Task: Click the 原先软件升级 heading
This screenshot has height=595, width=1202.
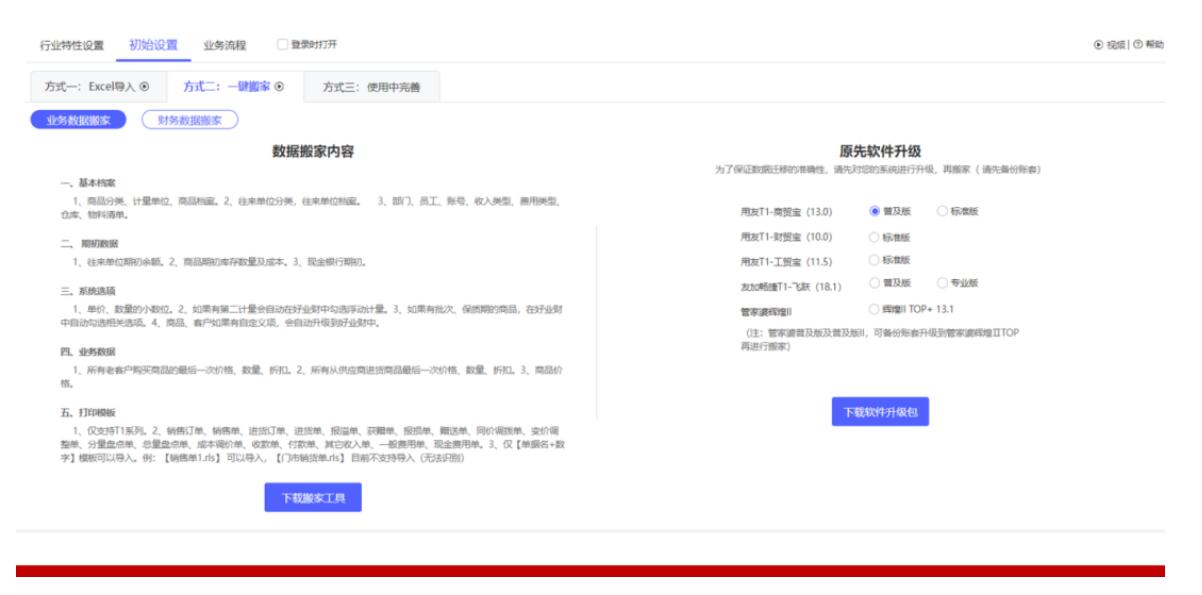Action: coord(880,152)
